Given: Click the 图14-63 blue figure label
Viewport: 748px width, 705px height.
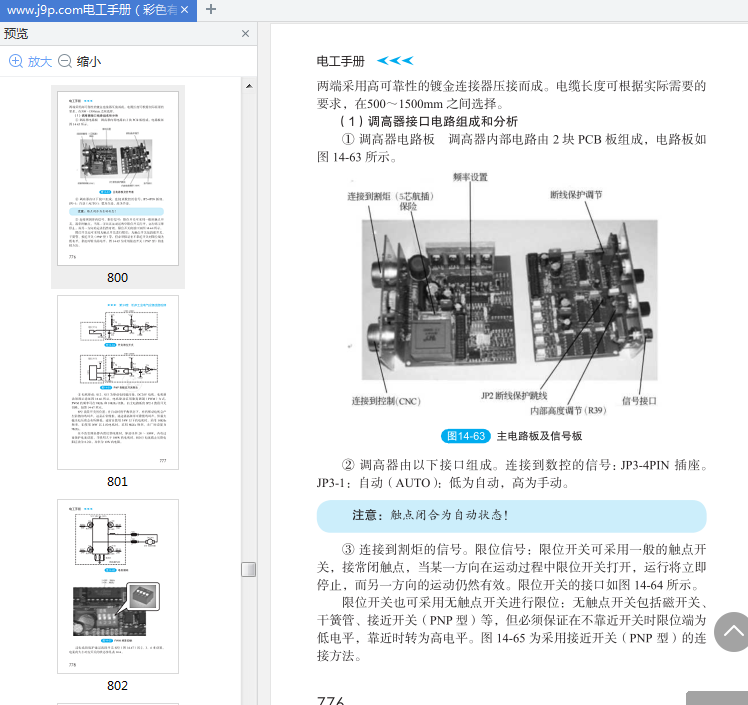Looking at the screenshot, I should pyautogui.click(x=466, y=436).
